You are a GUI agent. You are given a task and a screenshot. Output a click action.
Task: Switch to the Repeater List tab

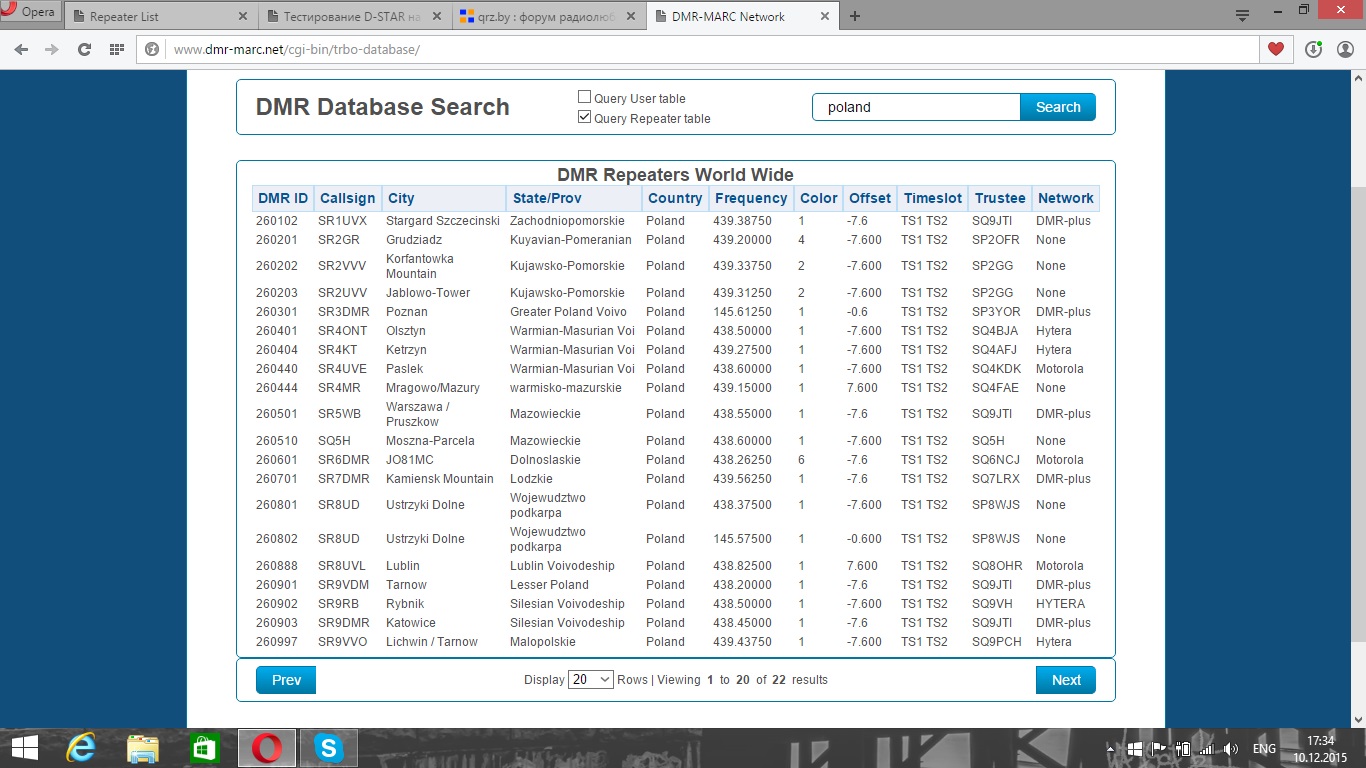pos(160,16)
